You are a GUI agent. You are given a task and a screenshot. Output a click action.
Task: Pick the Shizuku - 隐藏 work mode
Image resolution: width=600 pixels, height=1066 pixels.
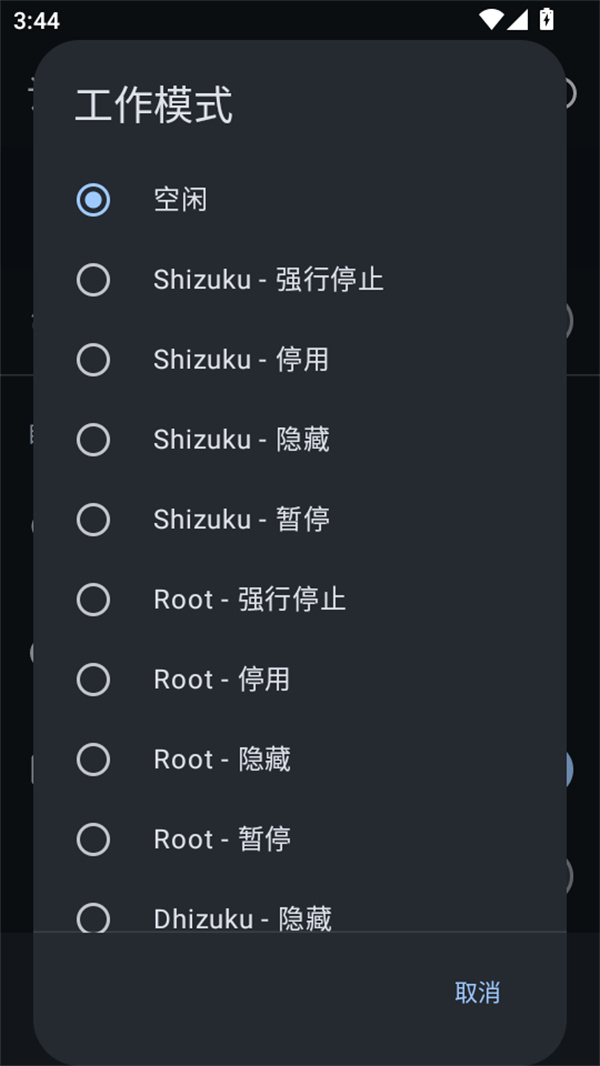coord(240,440)
